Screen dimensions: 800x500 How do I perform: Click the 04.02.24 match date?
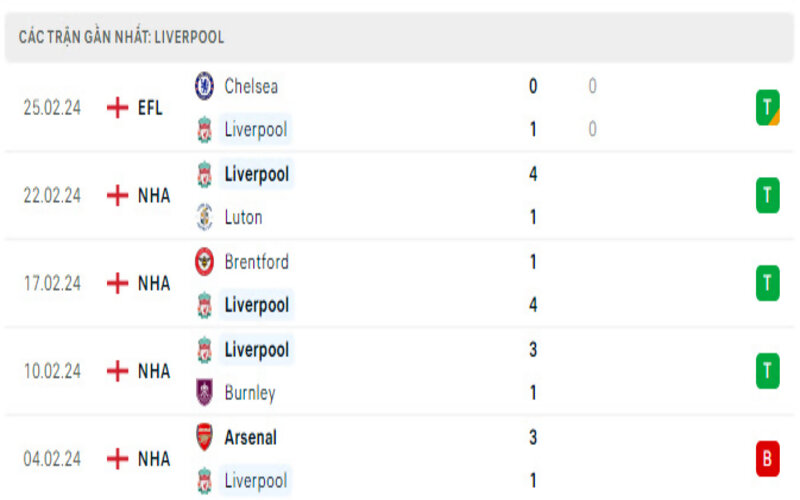pyautogui.click(x=52, y=459)
